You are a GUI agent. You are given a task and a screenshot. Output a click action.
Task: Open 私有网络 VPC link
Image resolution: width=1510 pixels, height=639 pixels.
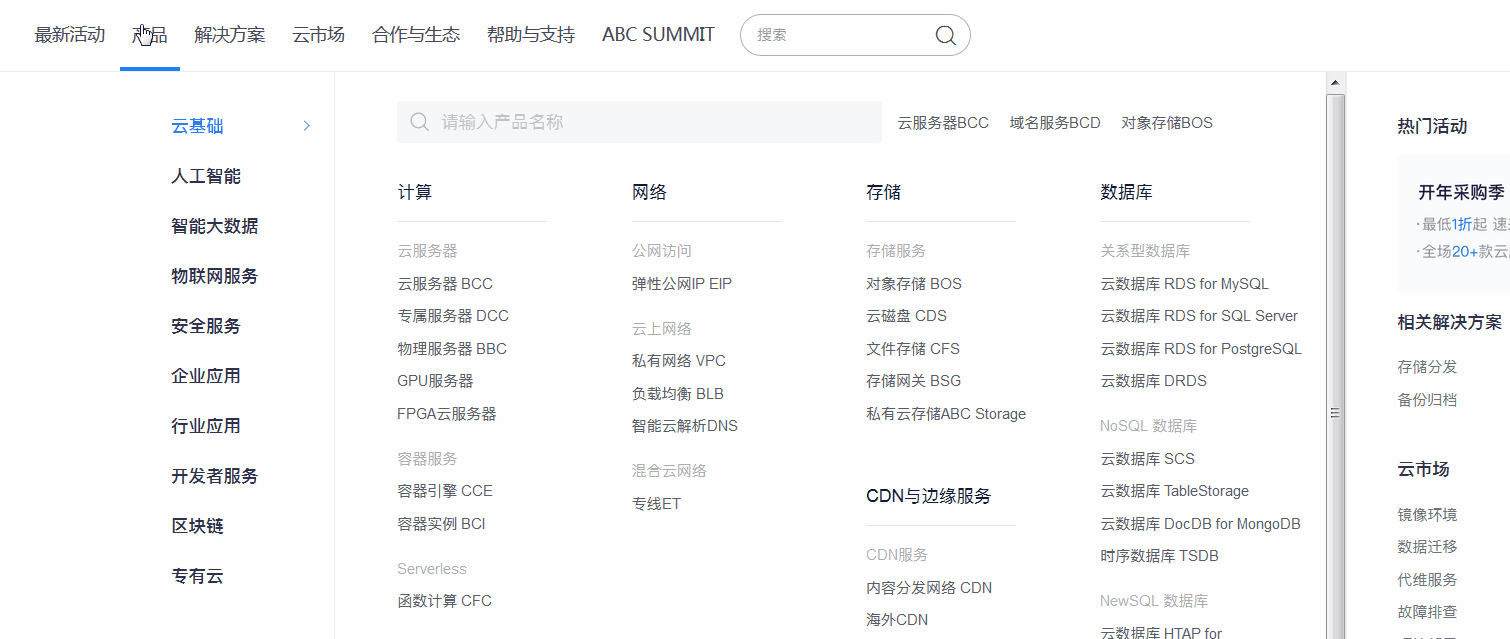click(x=679, y=361)
